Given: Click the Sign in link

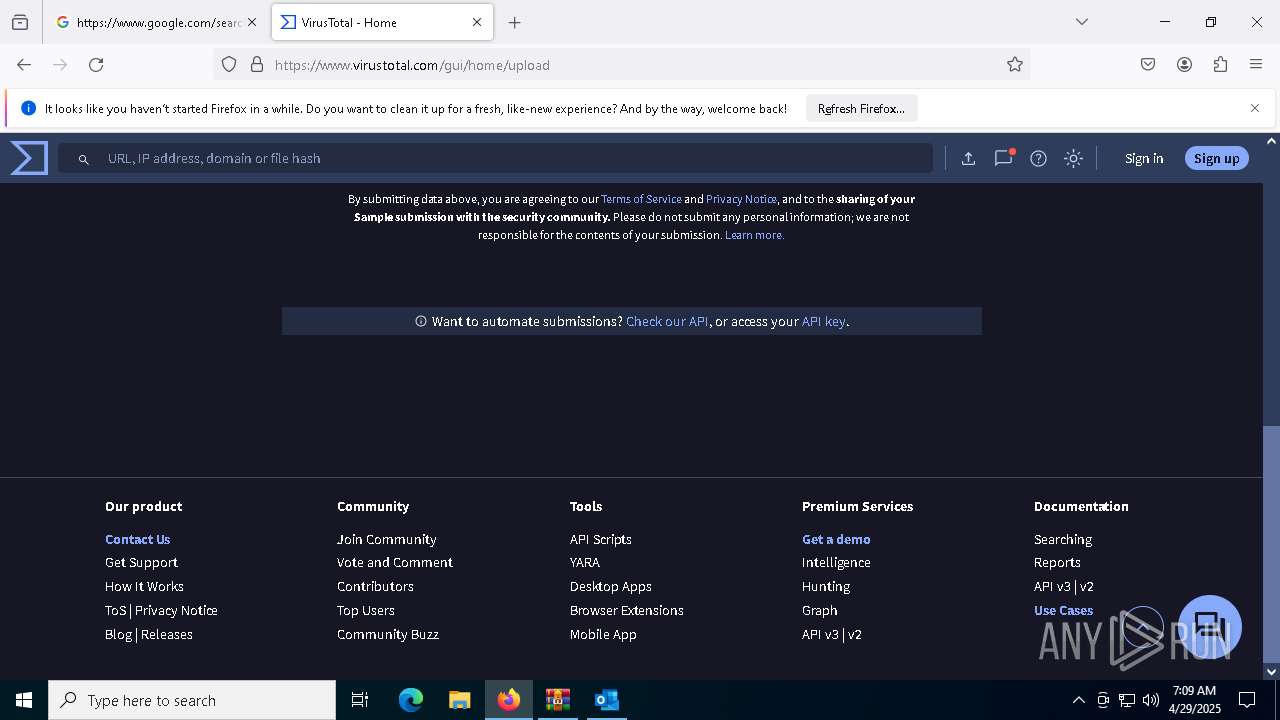Looking at the screenshot, I should [1144, 158].
